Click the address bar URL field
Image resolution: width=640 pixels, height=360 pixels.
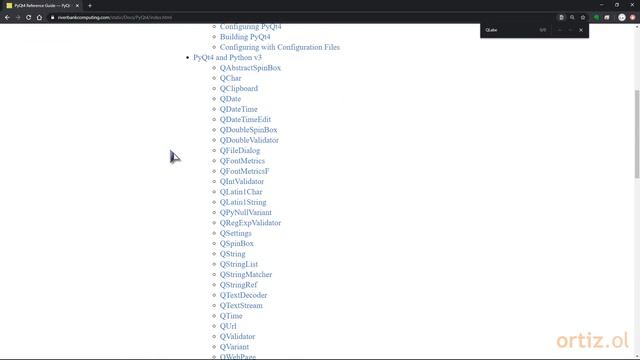pyautogui.click(x=302, y=18)
